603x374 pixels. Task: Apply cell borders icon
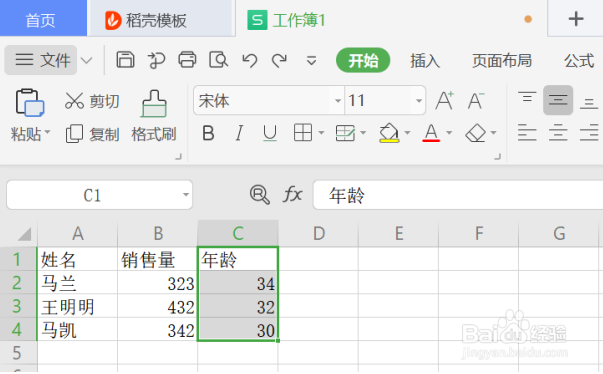(303, 133)
